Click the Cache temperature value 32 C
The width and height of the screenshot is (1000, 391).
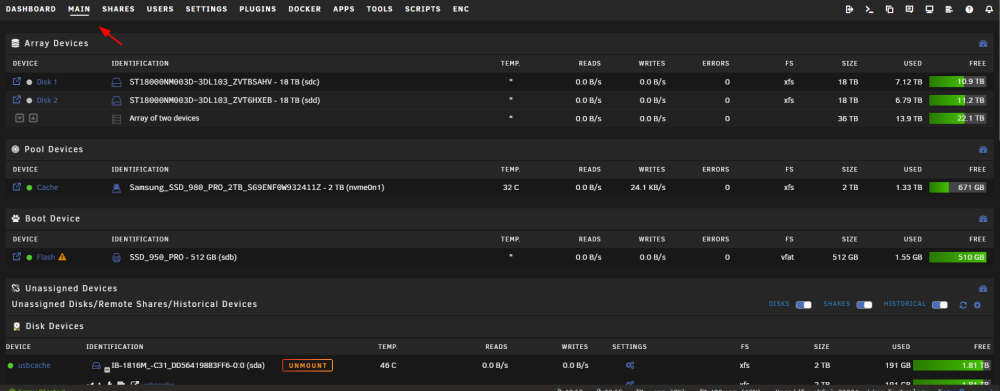tap(510, 188)
